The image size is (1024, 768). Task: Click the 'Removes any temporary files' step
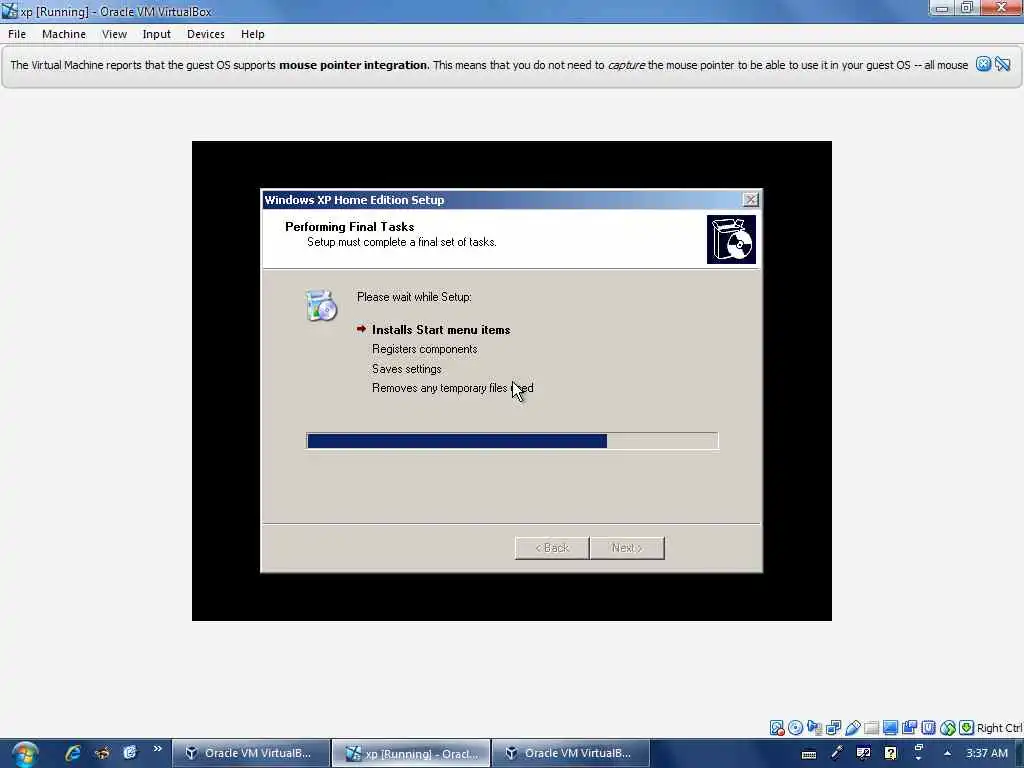point(453,388)
